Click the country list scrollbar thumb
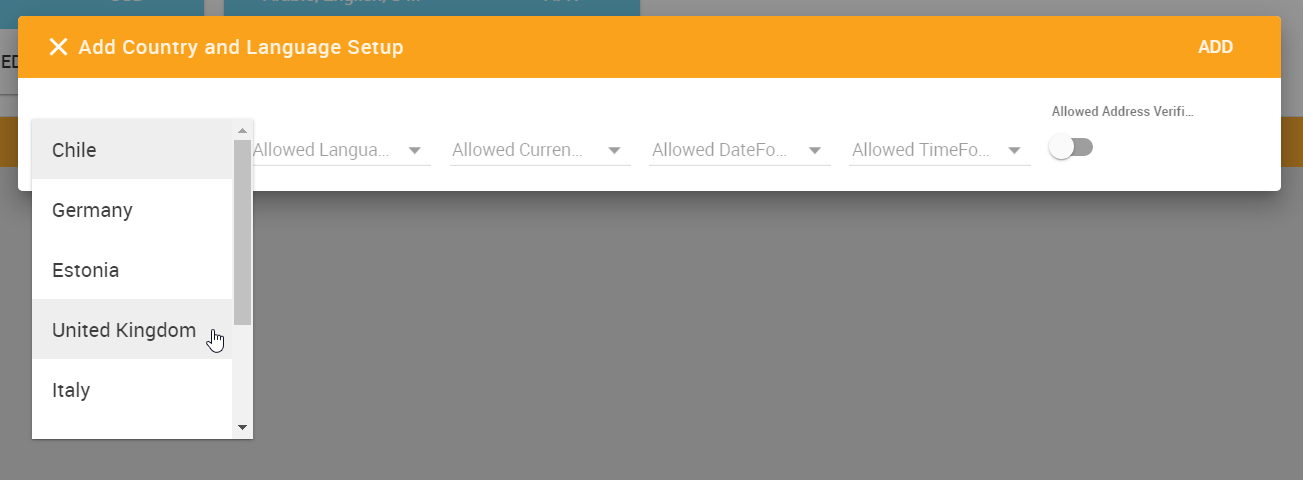1303x480 pixels. click(x=242, y=232)
